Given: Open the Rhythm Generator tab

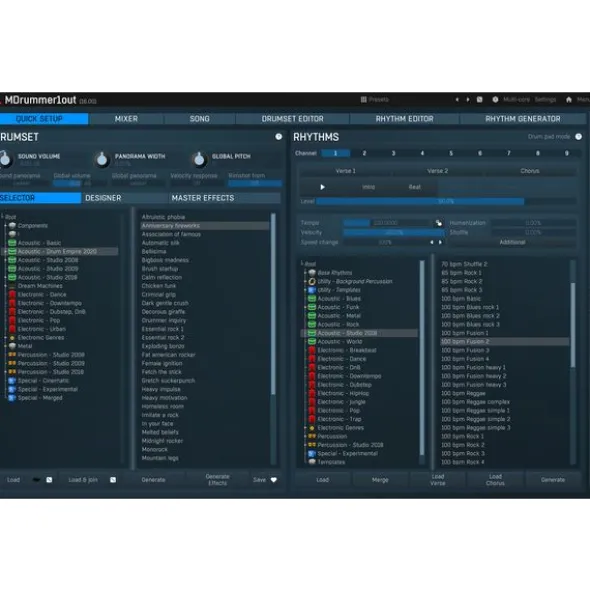Looking at the screenshot, I should tap(523, 119).
